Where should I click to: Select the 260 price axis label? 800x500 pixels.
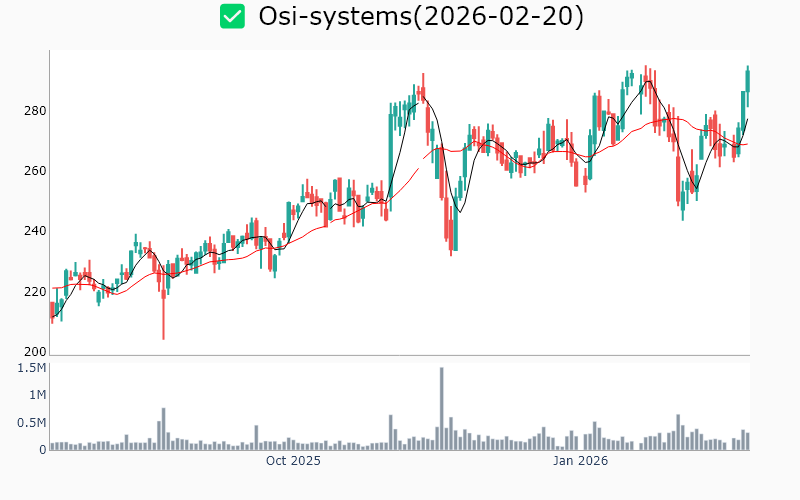point(33,171)
